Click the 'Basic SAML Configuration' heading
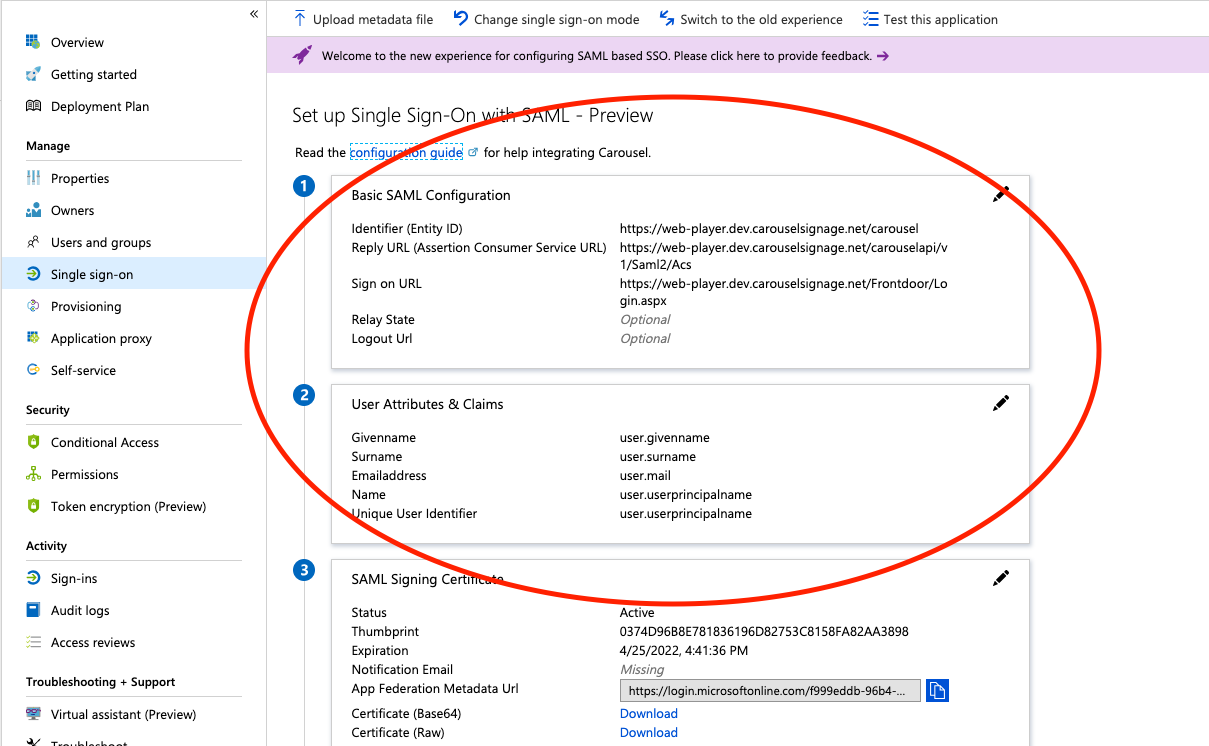This screenshot has width=1209, height=746. 431,195
